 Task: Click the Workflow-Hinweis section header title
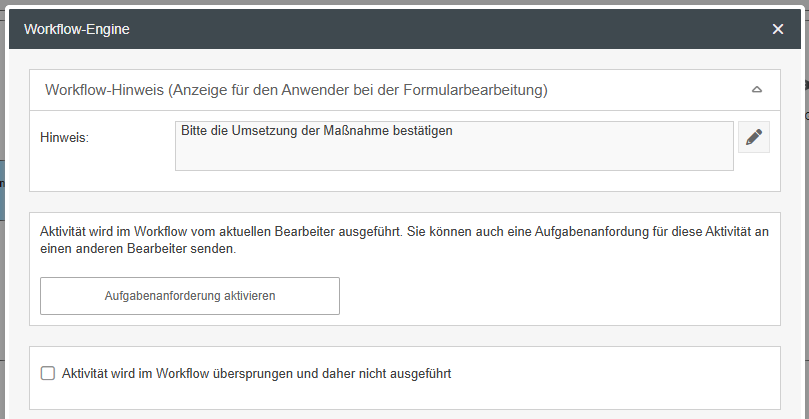point(296,90)
